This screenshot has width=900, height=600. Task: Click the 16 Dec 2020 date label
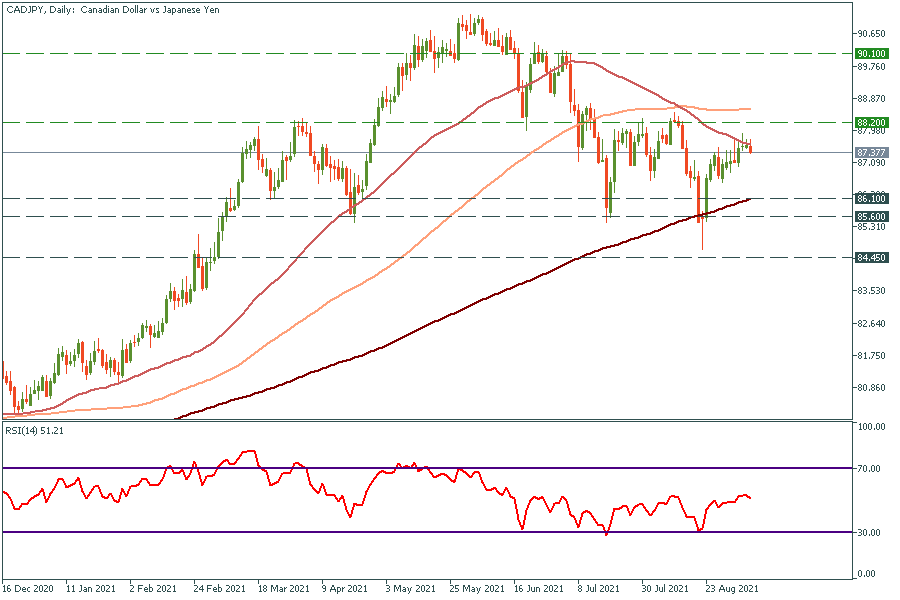28,590
